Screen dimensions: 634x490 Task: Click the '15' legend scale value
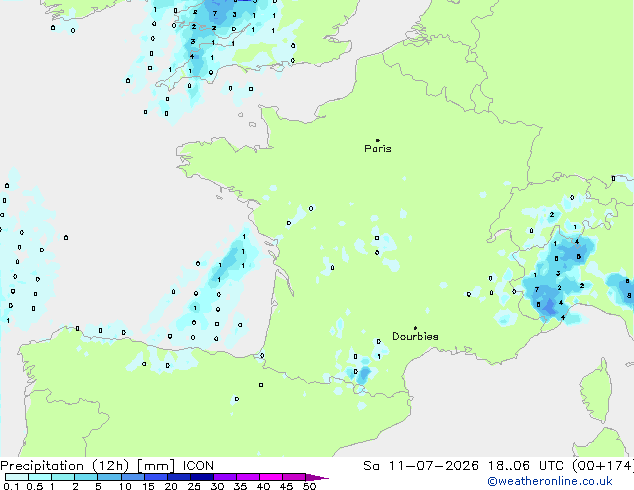148,486
